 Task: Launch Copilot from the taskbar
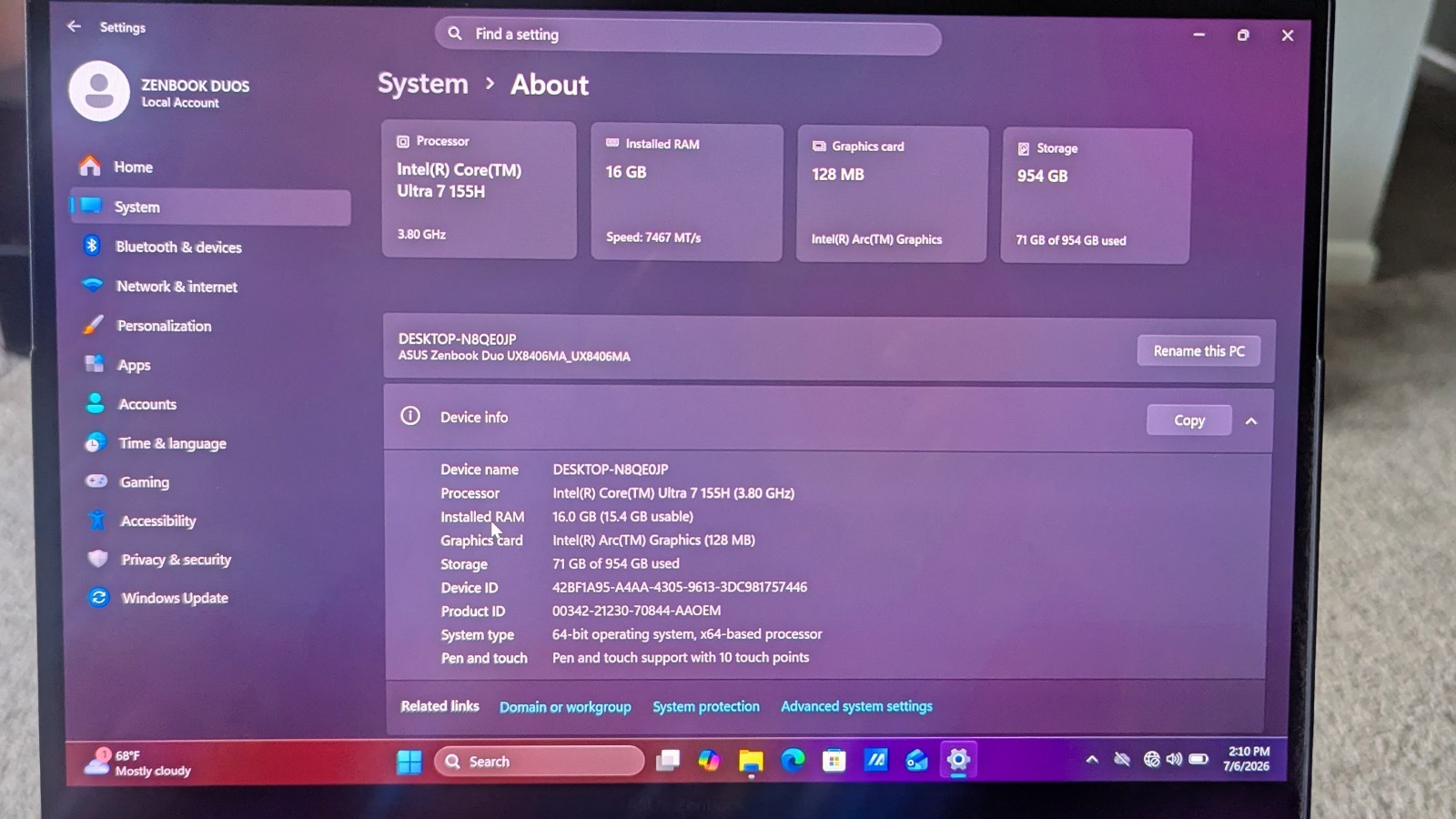(x=709, y=761)
